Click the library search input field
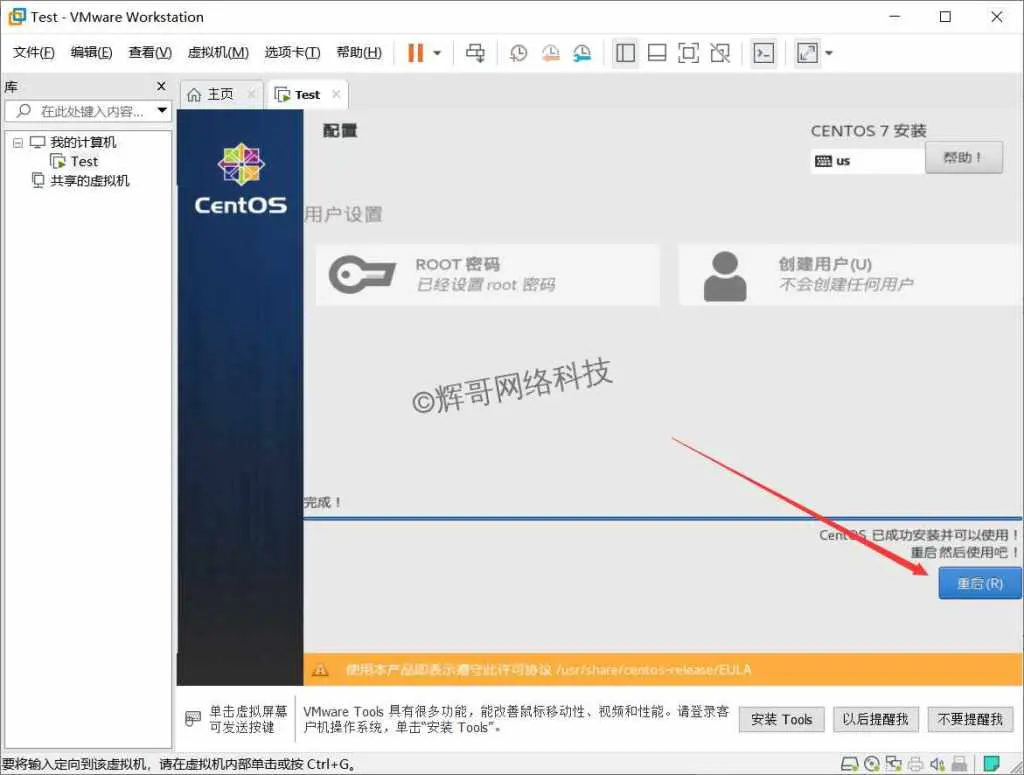Viewport: 1024px width, 775px height. coord(87,111)
